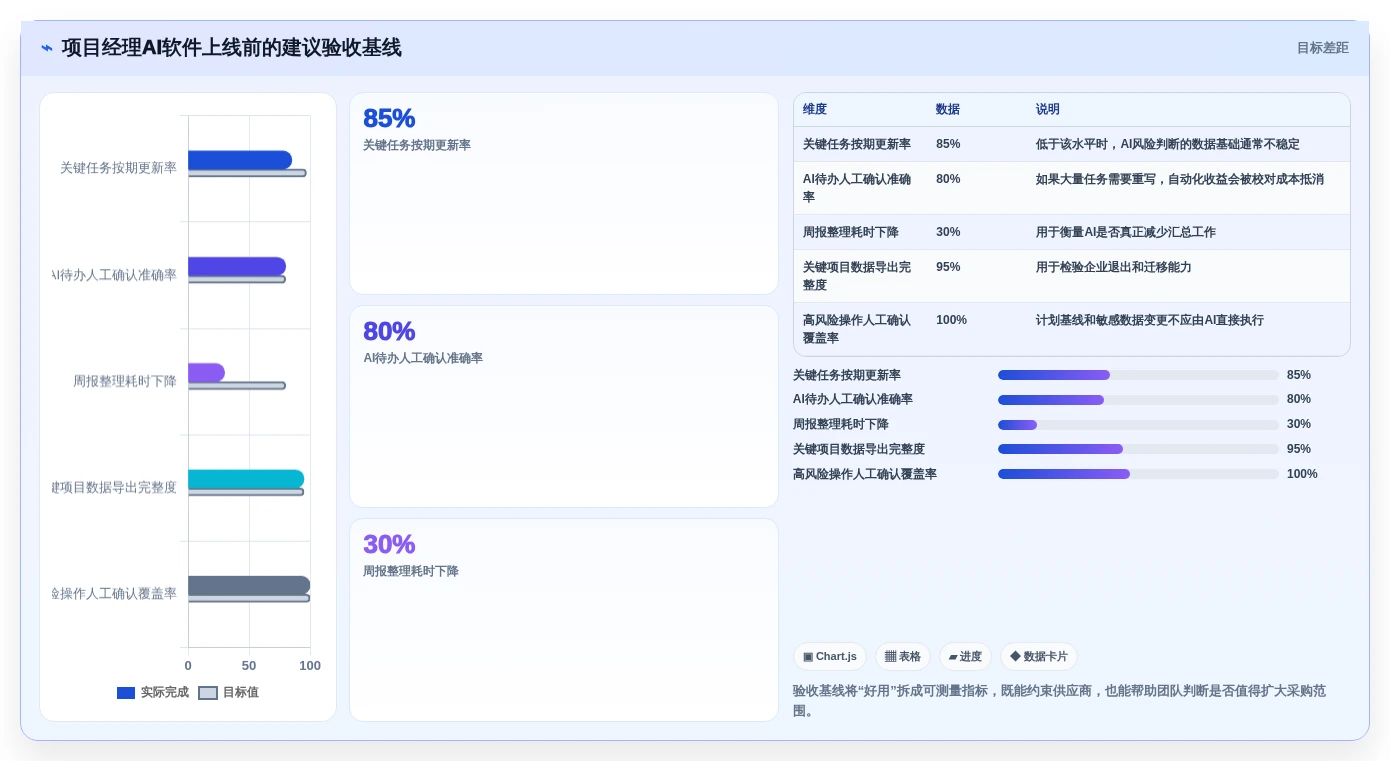Click the cyan bar for 项目数据导出完整度
1390x761 pixels.
point(246,479)
